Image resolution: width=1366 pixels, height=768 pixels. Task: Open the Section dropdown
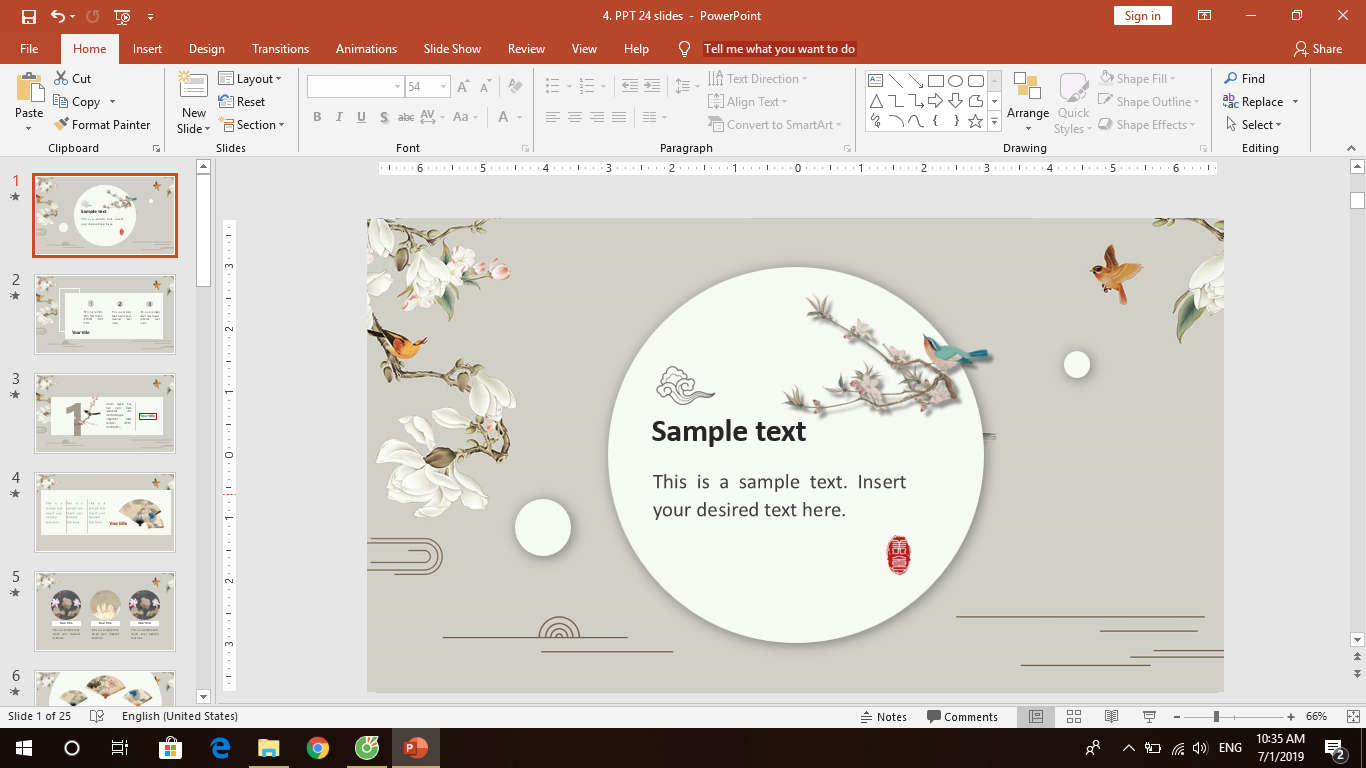pyautogui.click(x=251, y=125)
